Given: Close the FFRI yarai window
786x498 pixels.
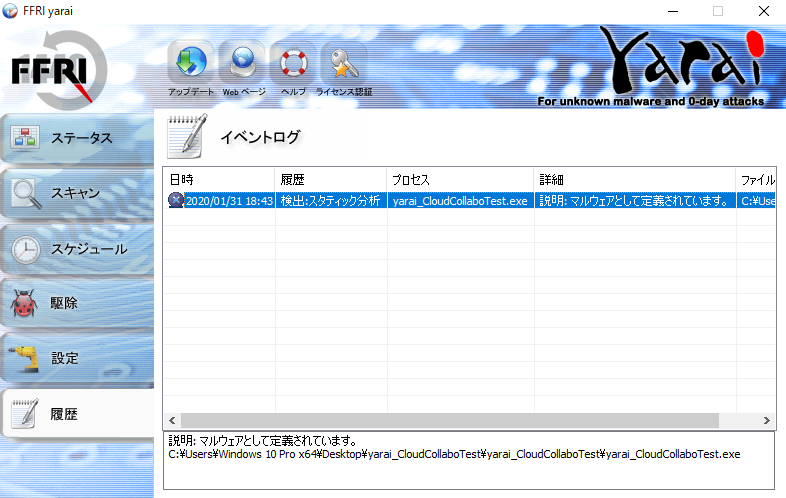Looking at the screenshot, I should point(763,11).
